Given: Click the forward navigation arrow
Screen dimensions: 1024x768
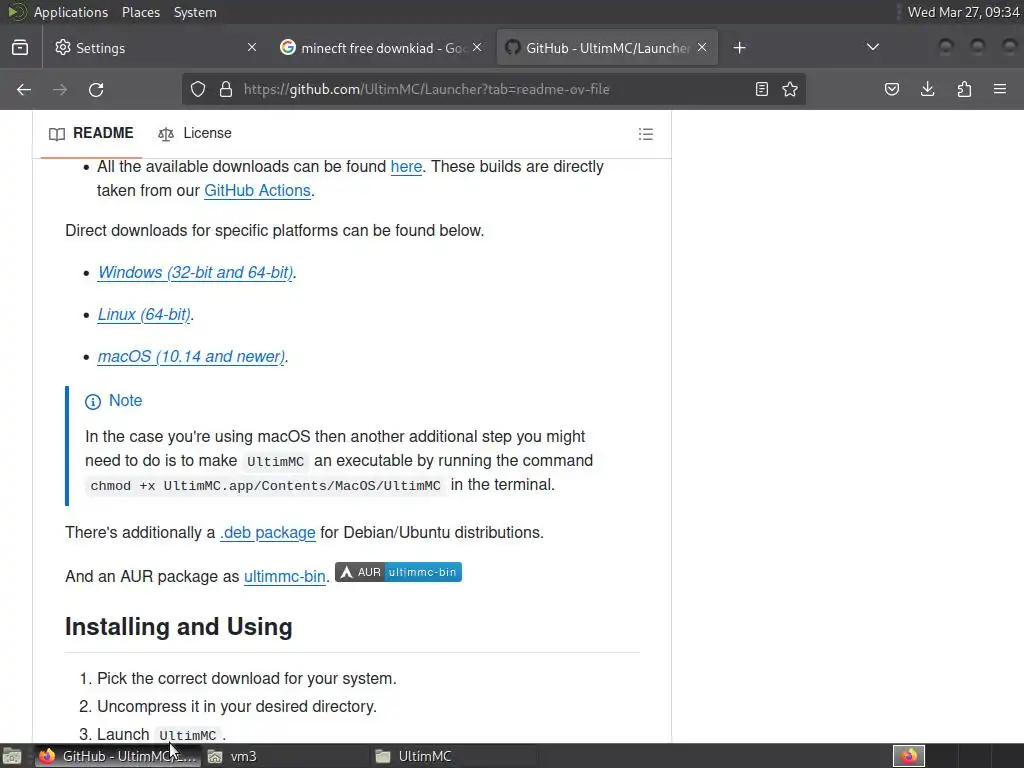Looking at the screenshot, I should click(x=60, y=89).
